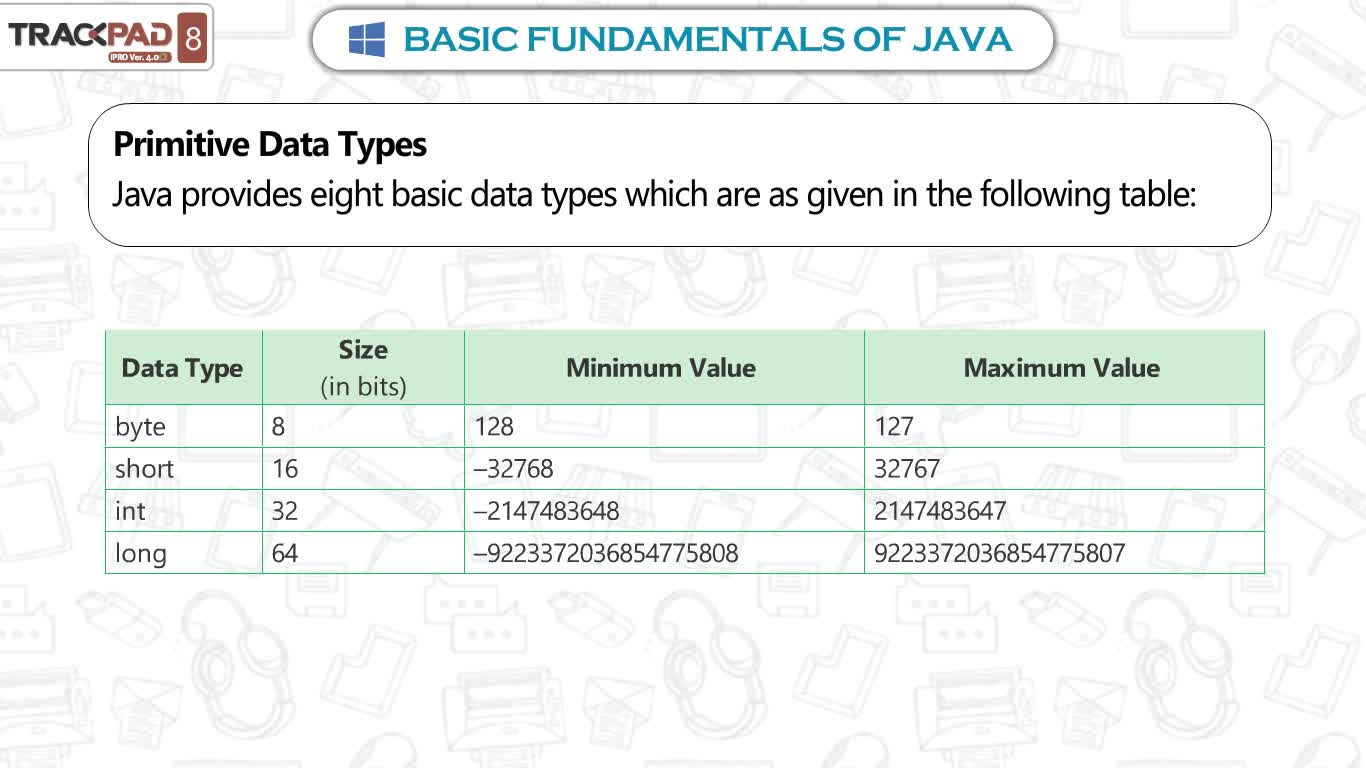Click the Maximum Value column header
1366x768 pixels.
(x=1064, y=368)
